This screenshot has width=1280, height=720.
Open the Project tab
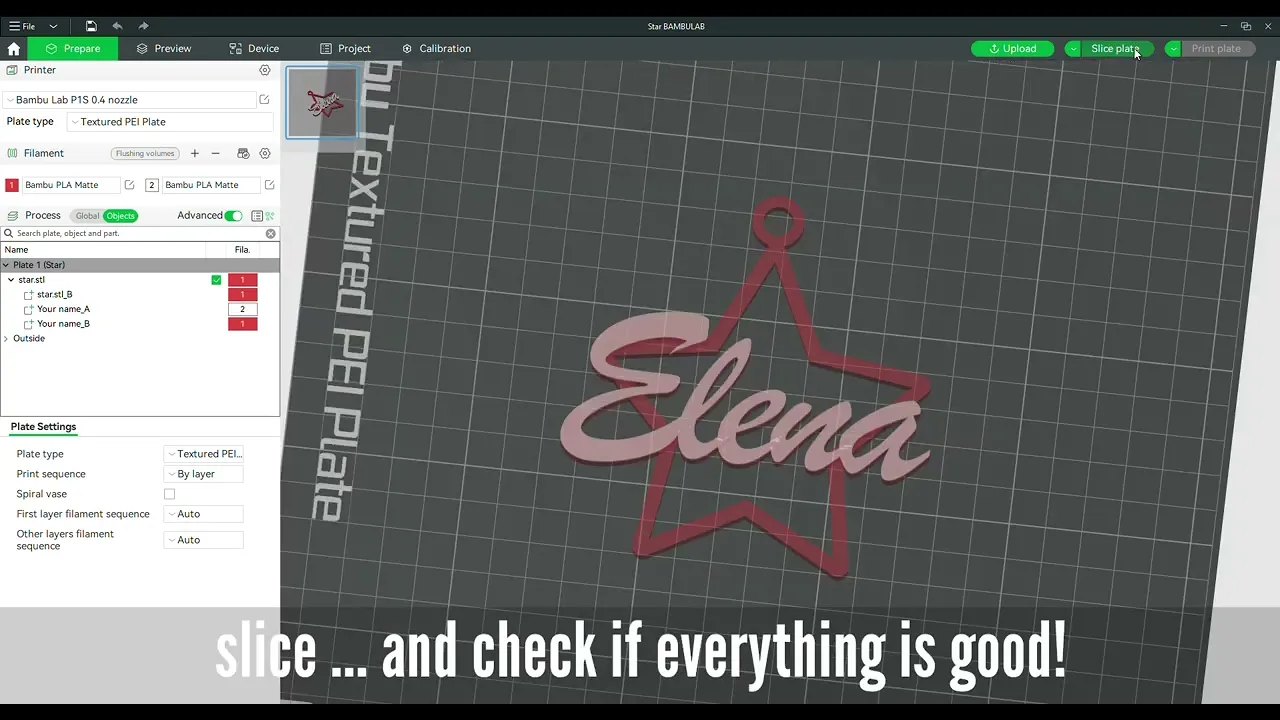[x=345, y=48]
